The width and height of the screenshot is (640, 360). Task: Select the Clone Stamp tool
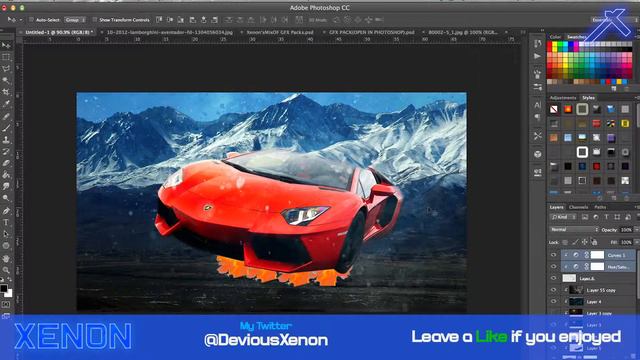6,140
